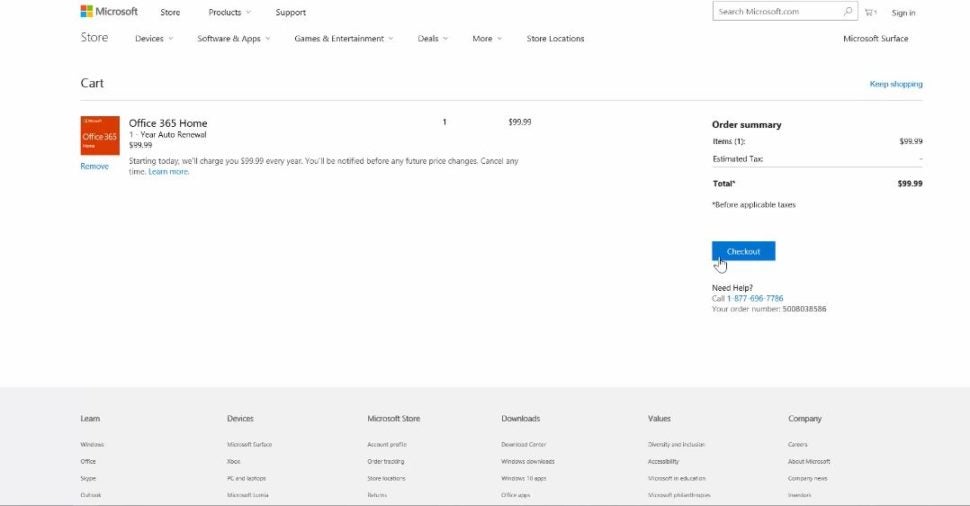Open the Microsoft Surface nav link

[875, 38]
